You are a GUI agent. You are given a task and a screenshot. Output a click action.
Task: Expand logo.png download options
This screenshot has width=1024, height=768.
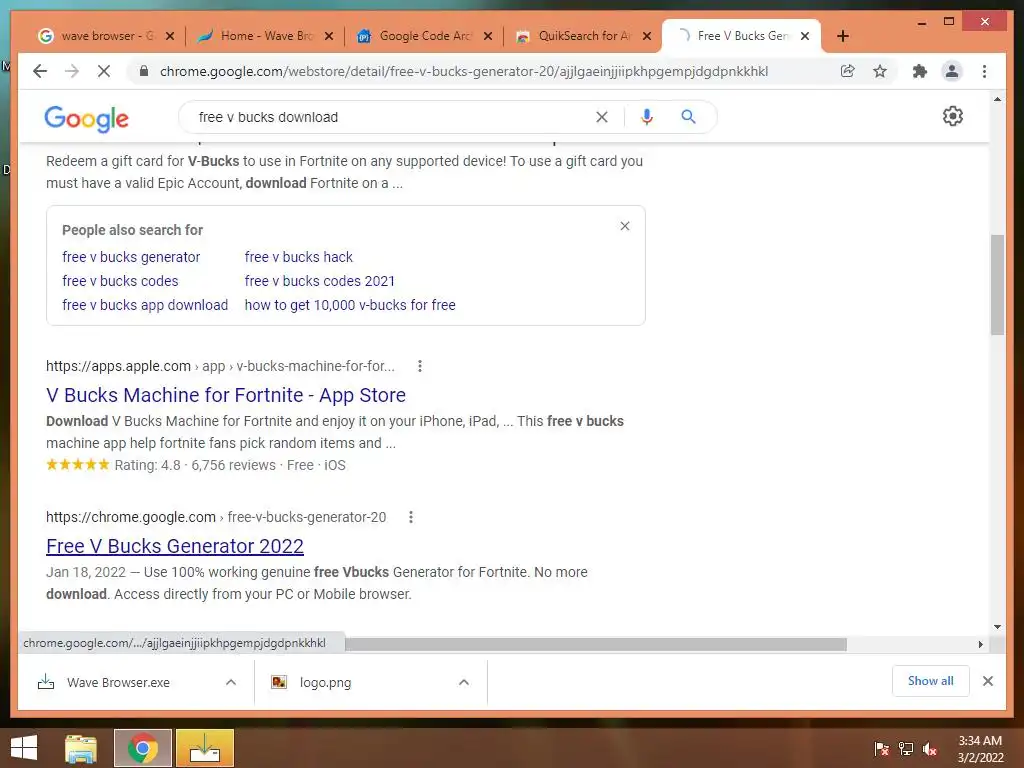tap(464, 682)
